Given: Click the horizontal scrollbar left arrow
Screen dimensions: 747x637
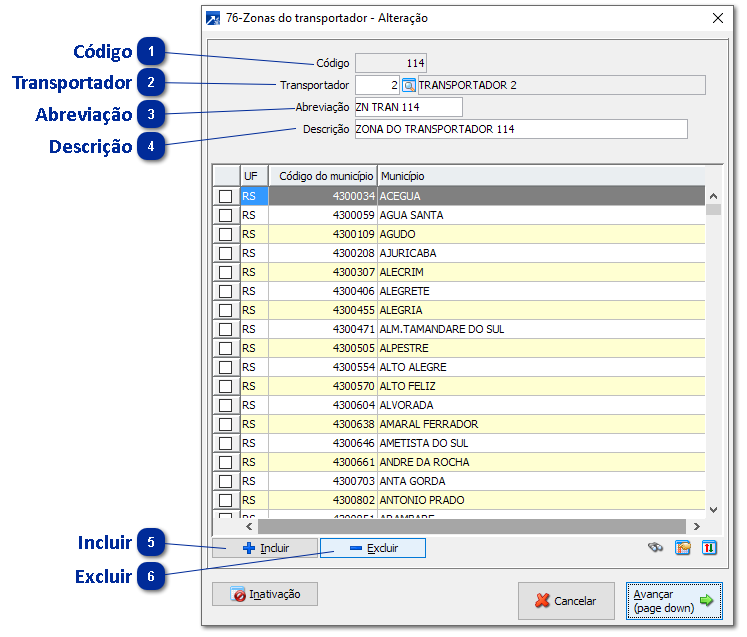Looking at the screenshot, I should (249, 526).
